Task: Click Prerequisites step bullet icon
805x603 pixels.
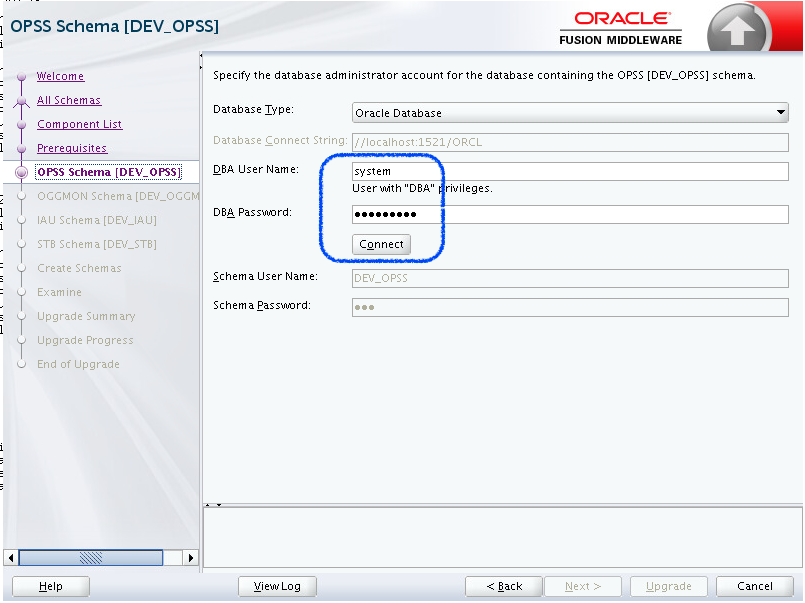Action: (22, 149)
